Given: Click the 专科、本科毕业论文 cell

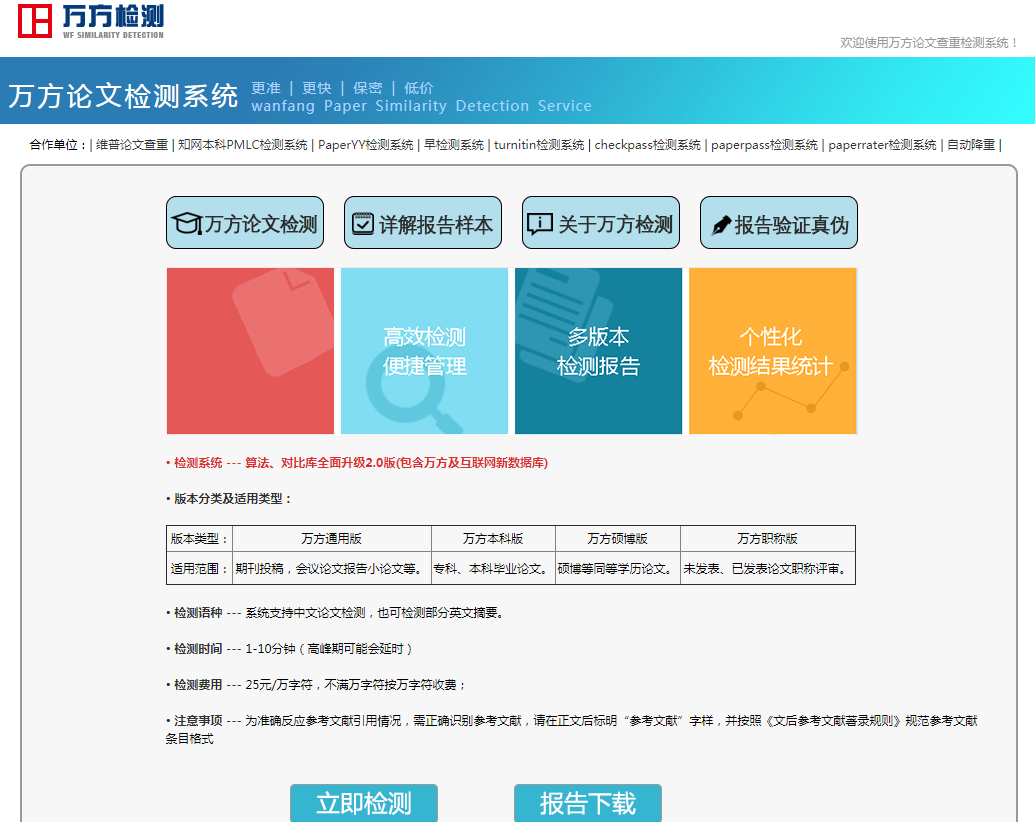Looking at the screenshot, I should (493, 568).
